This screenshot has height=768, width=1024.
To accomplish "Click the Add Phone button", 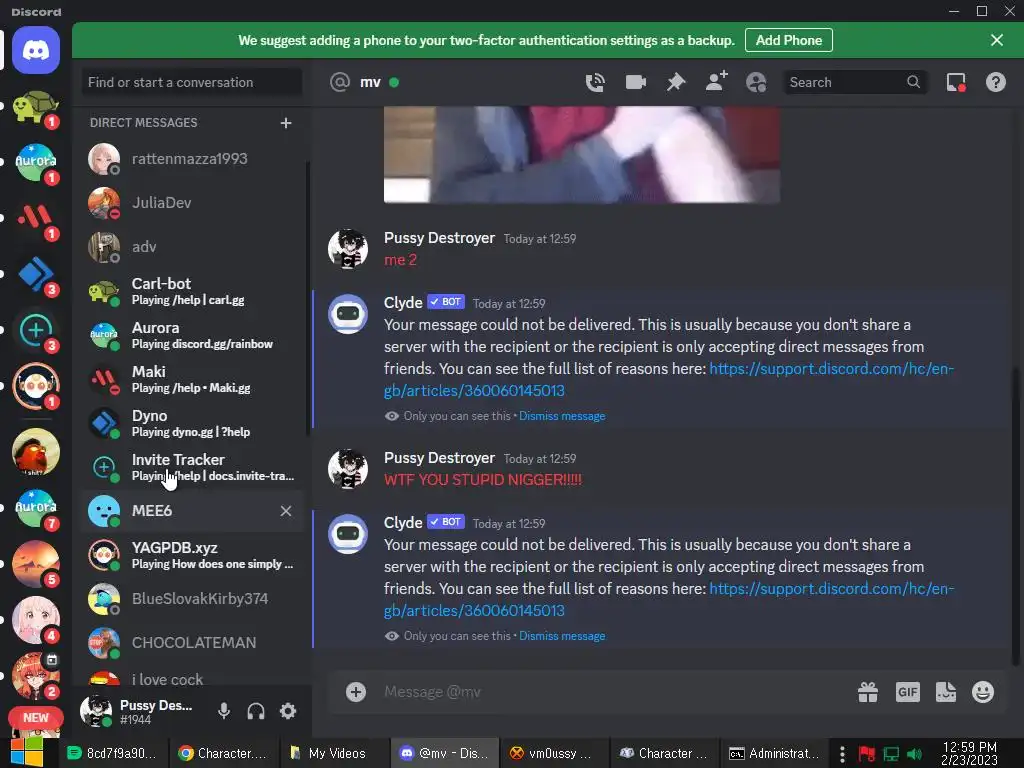I will pos(788,40).
